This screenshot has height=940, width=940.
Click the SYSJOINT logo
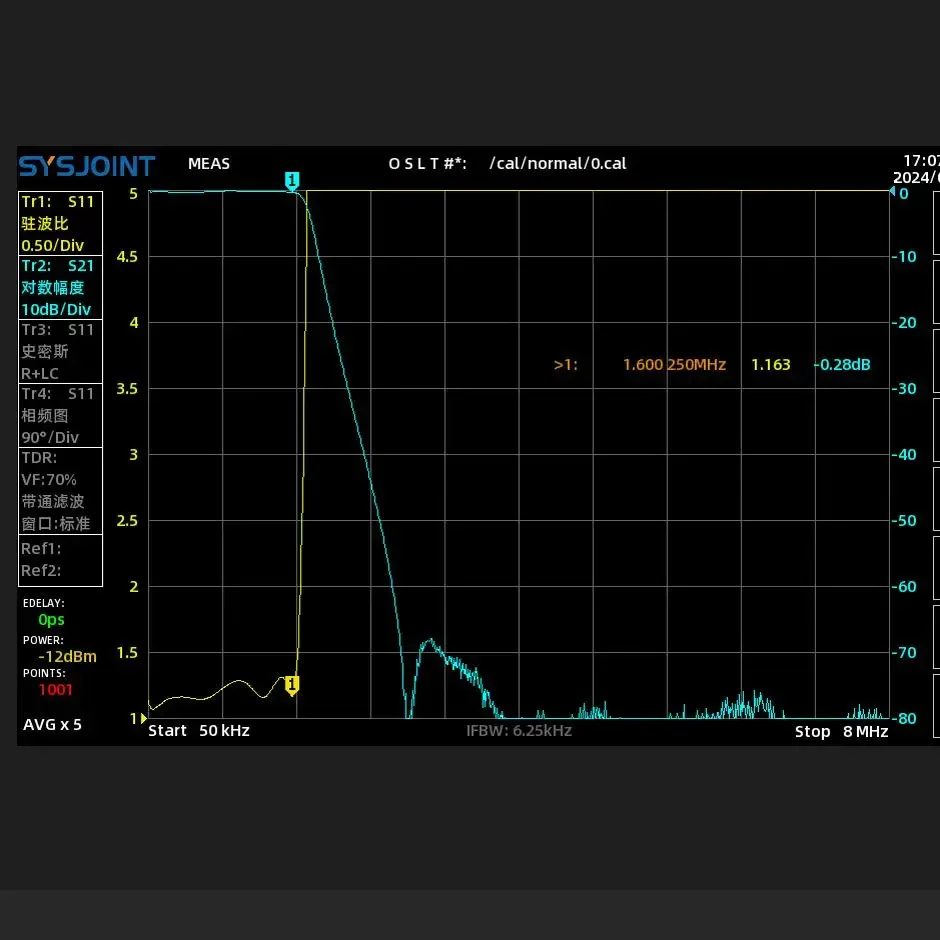tap(87, 166)
